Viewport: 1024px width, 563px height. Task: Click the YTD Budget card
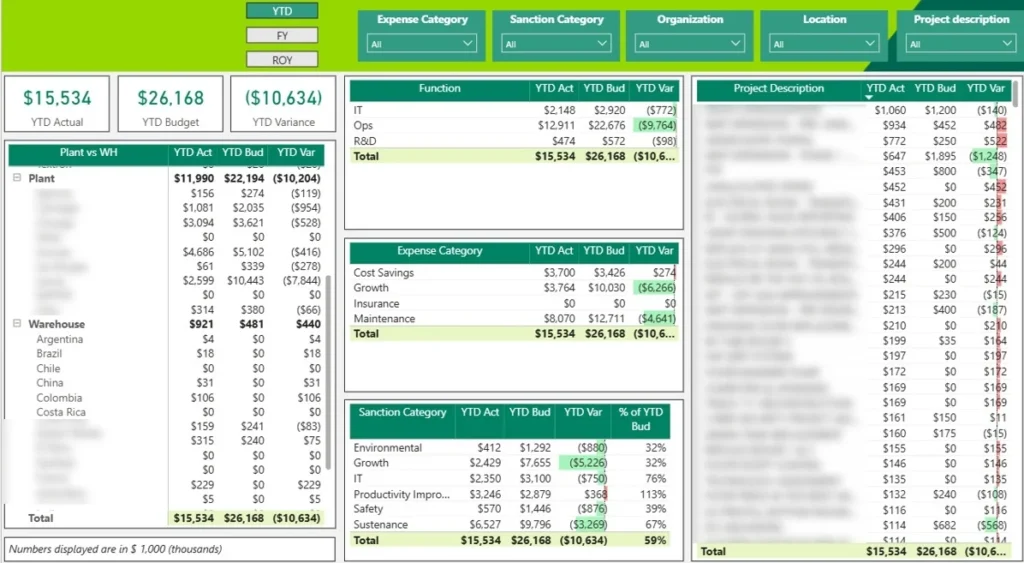[x=170, y=104]
